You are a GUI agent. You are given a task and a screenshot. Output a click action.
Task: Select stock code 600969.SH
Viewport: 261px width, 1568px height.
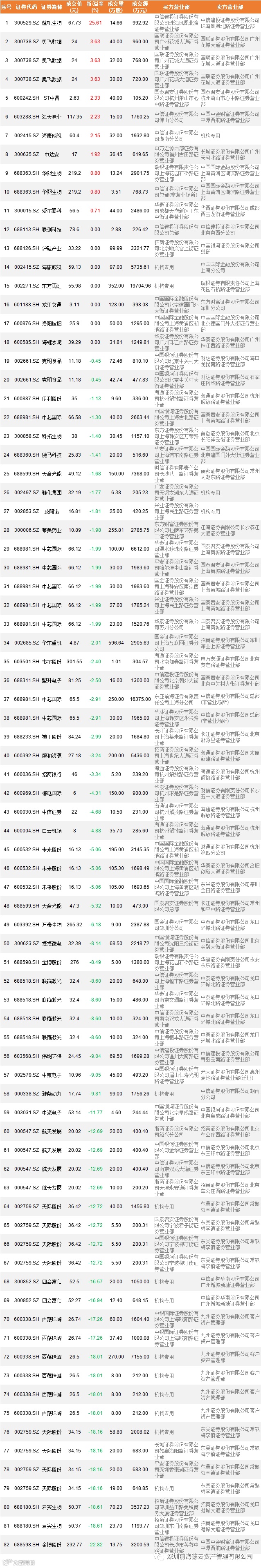pyautogui.click(x=27, y=794)
